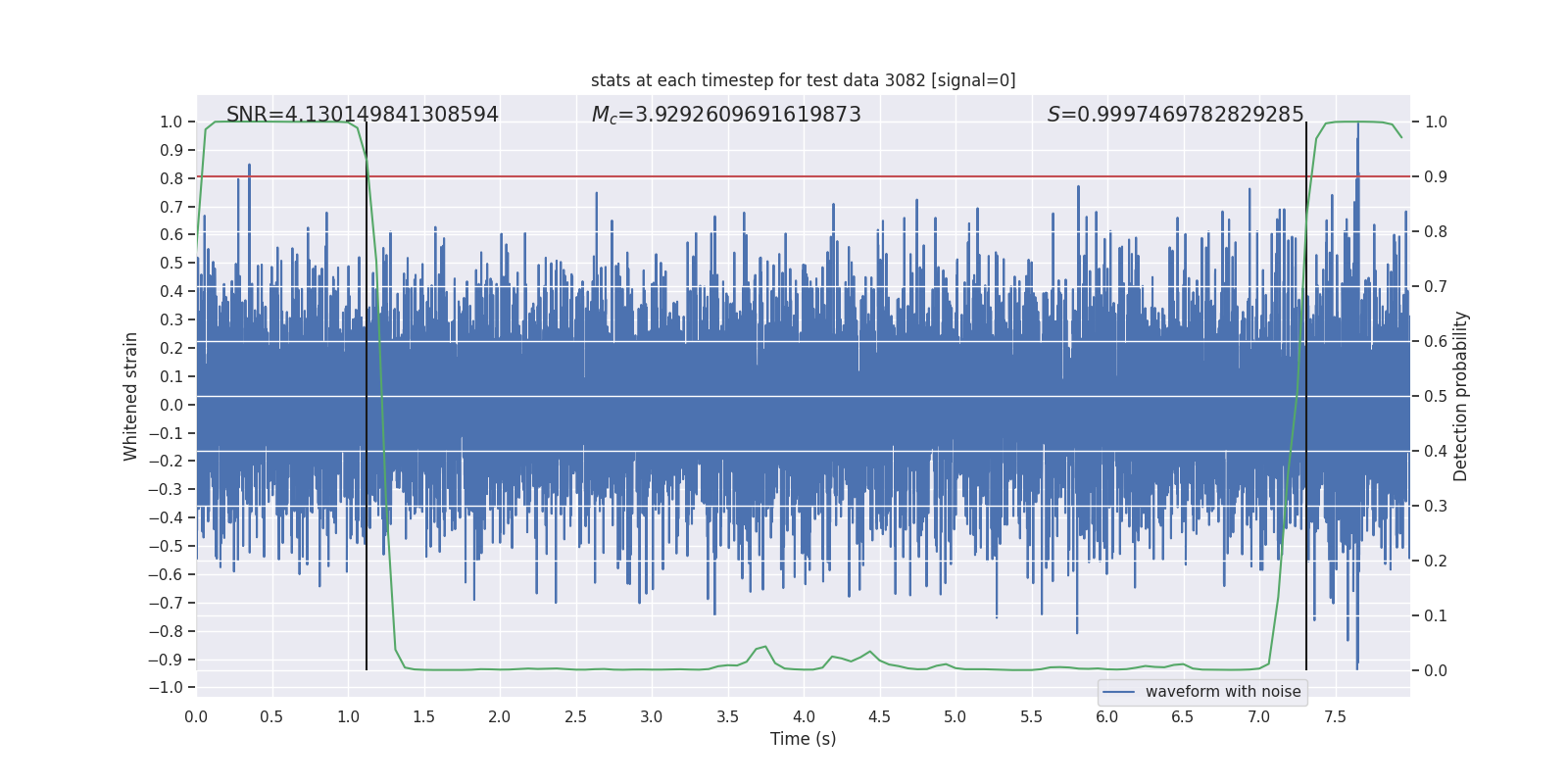The width and height of the screenshot is (1568, 784).
Task: Click the green curve bump near 3.75 seconds
Action: click(x=763, y=648)
